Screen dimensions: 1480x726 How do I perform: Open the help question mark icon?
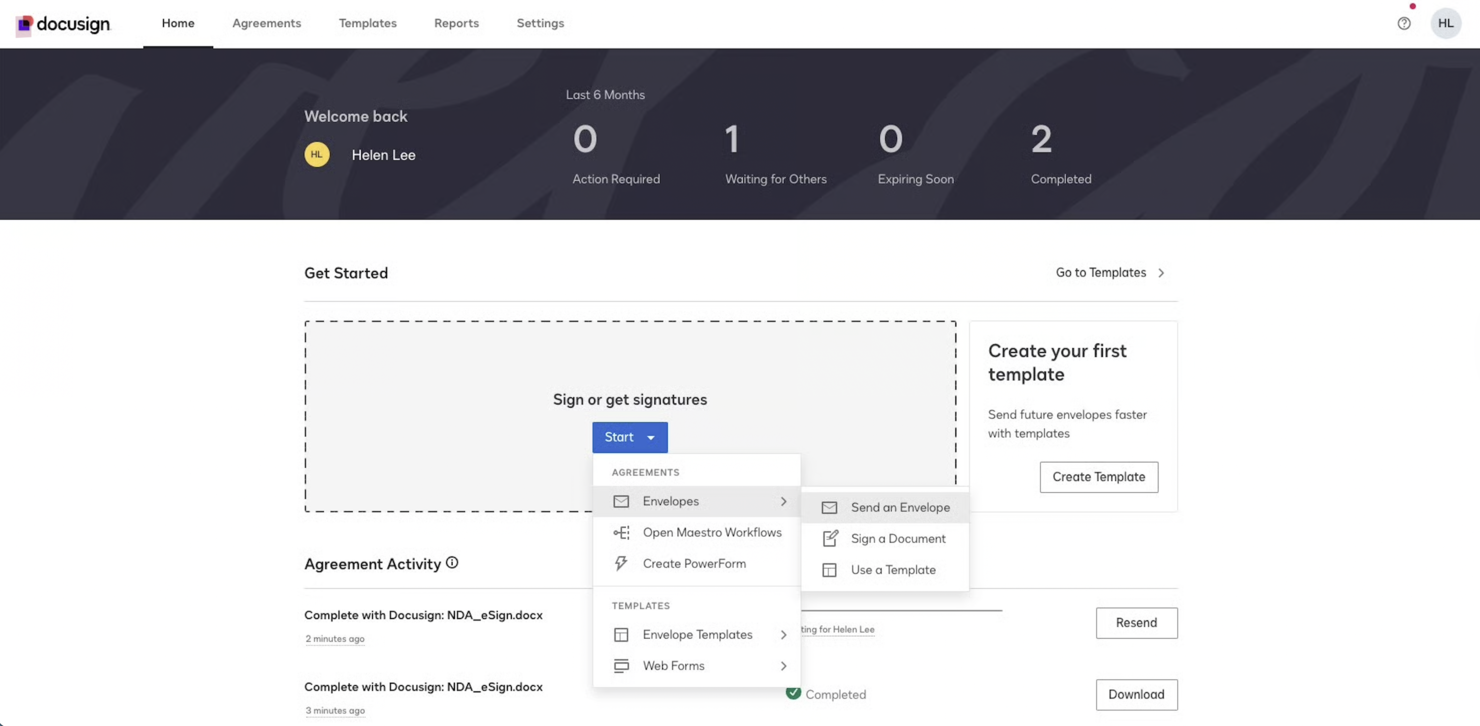(x=1404, y=23)
